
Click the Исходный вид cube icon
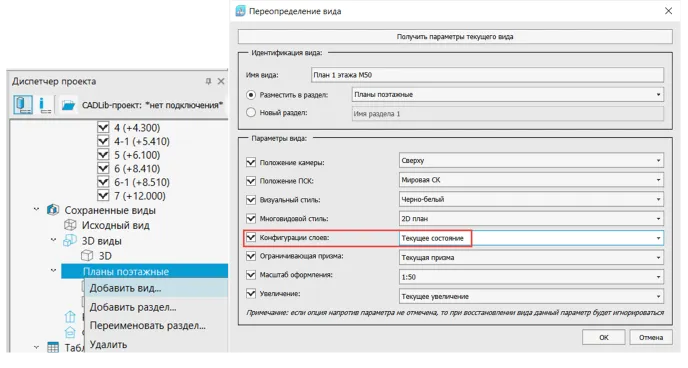coord(70,225)
